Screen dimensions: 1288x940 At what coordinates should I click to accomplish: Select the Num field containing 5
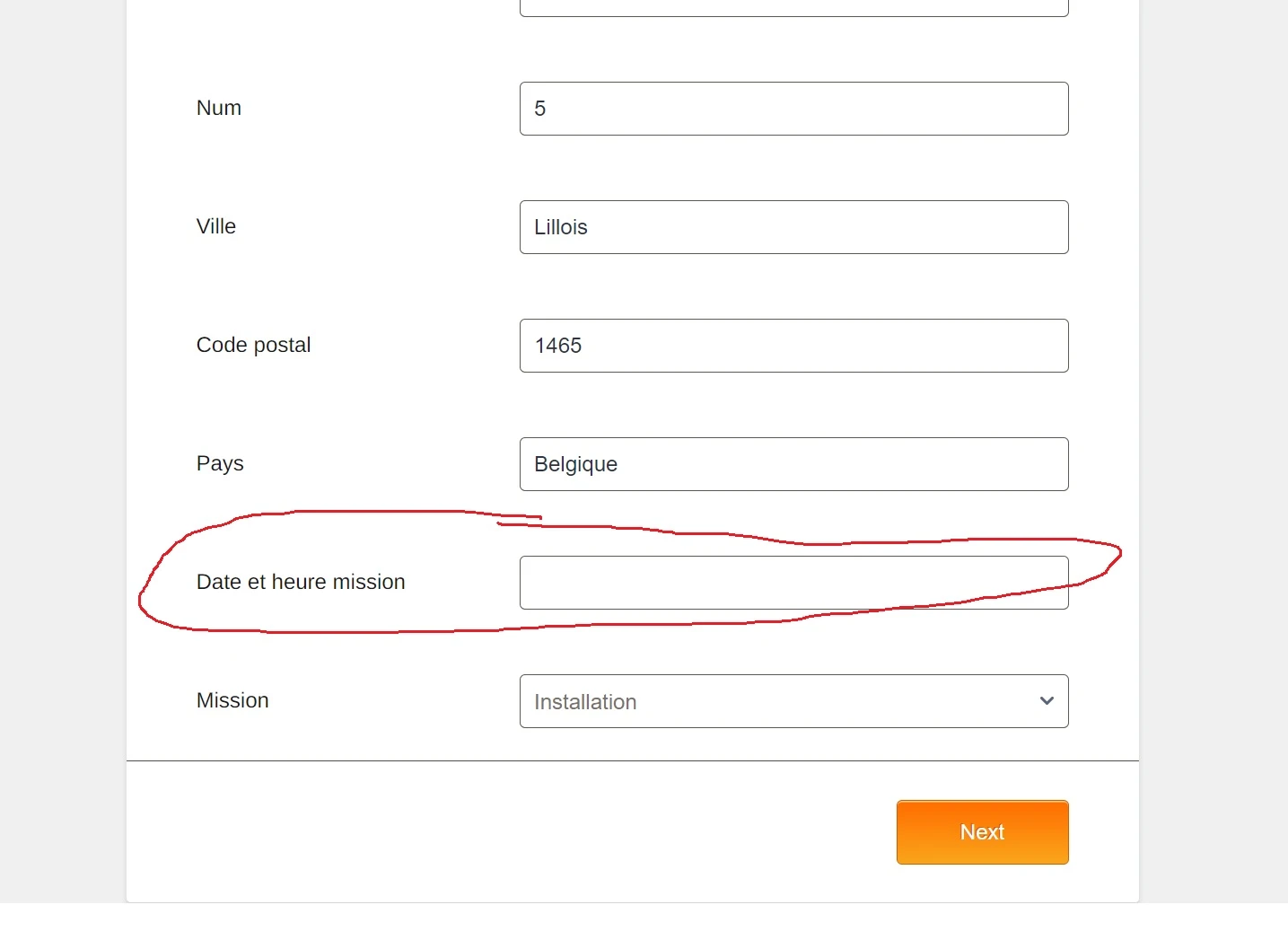[x=793, y=109]
